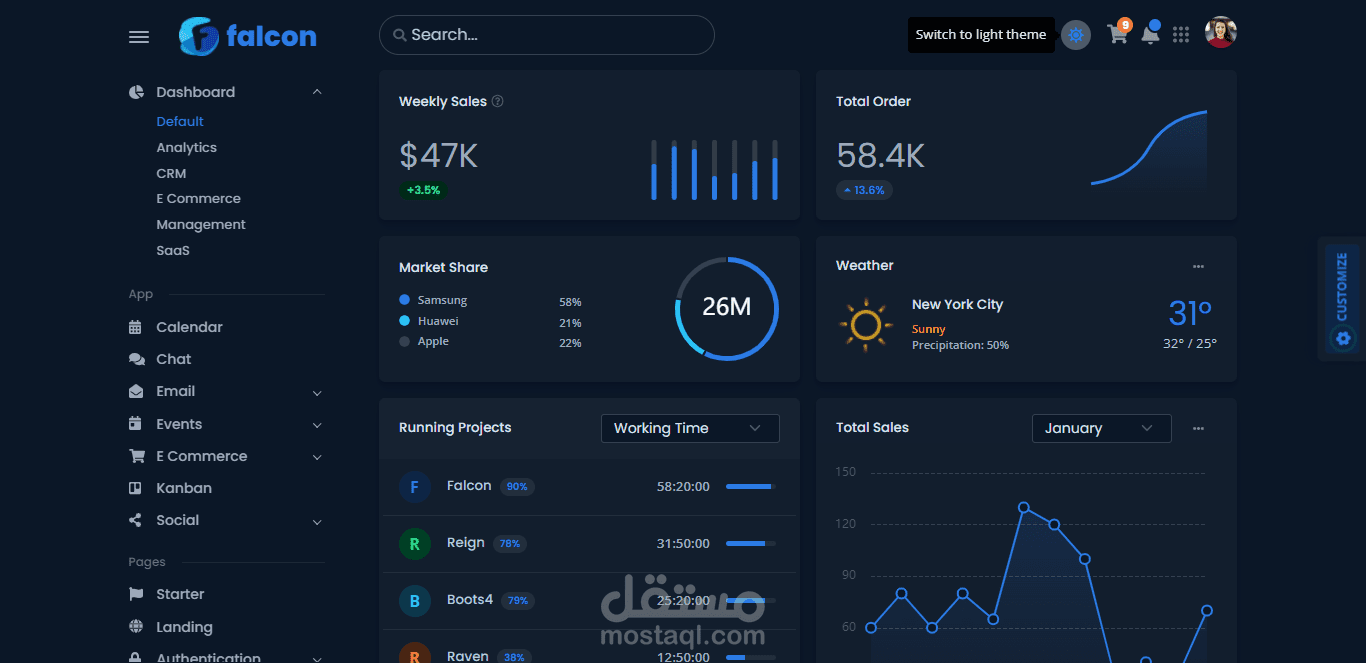The width and height of the screenshot is (1366, 663).
Task: Click the Falcon 90% badge
Action: coord(517,487)
